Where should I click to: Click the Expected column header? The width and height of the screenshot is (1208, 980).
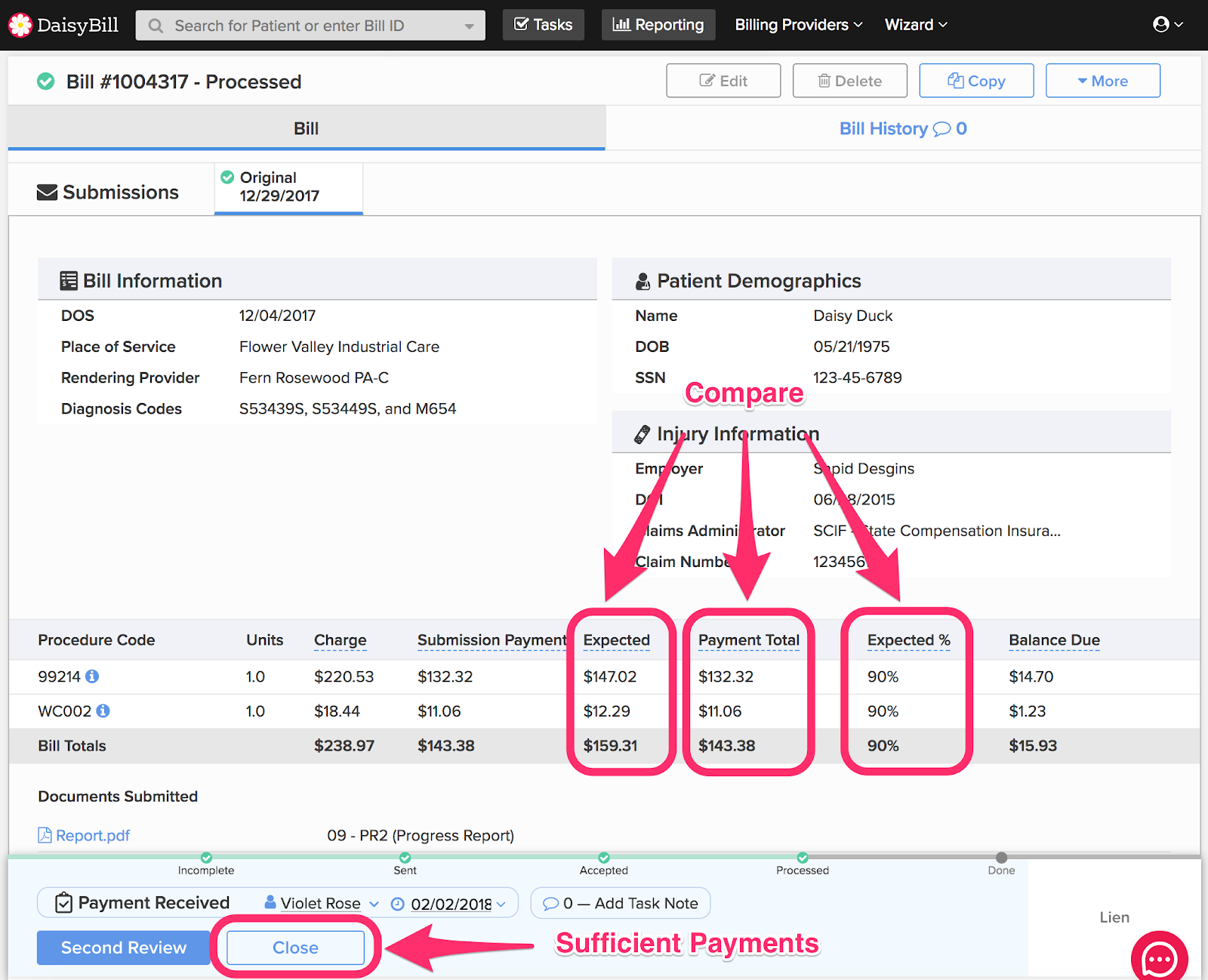click(x=617, y=640)
